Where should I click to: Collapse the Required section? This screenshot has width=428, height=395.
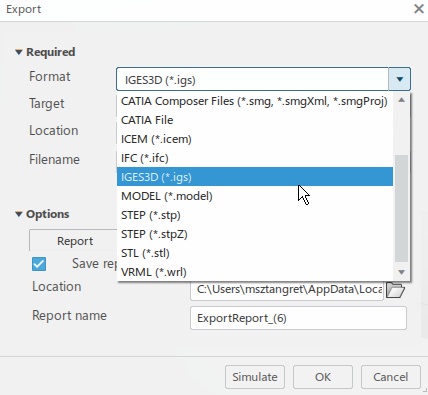click(19, 52)
